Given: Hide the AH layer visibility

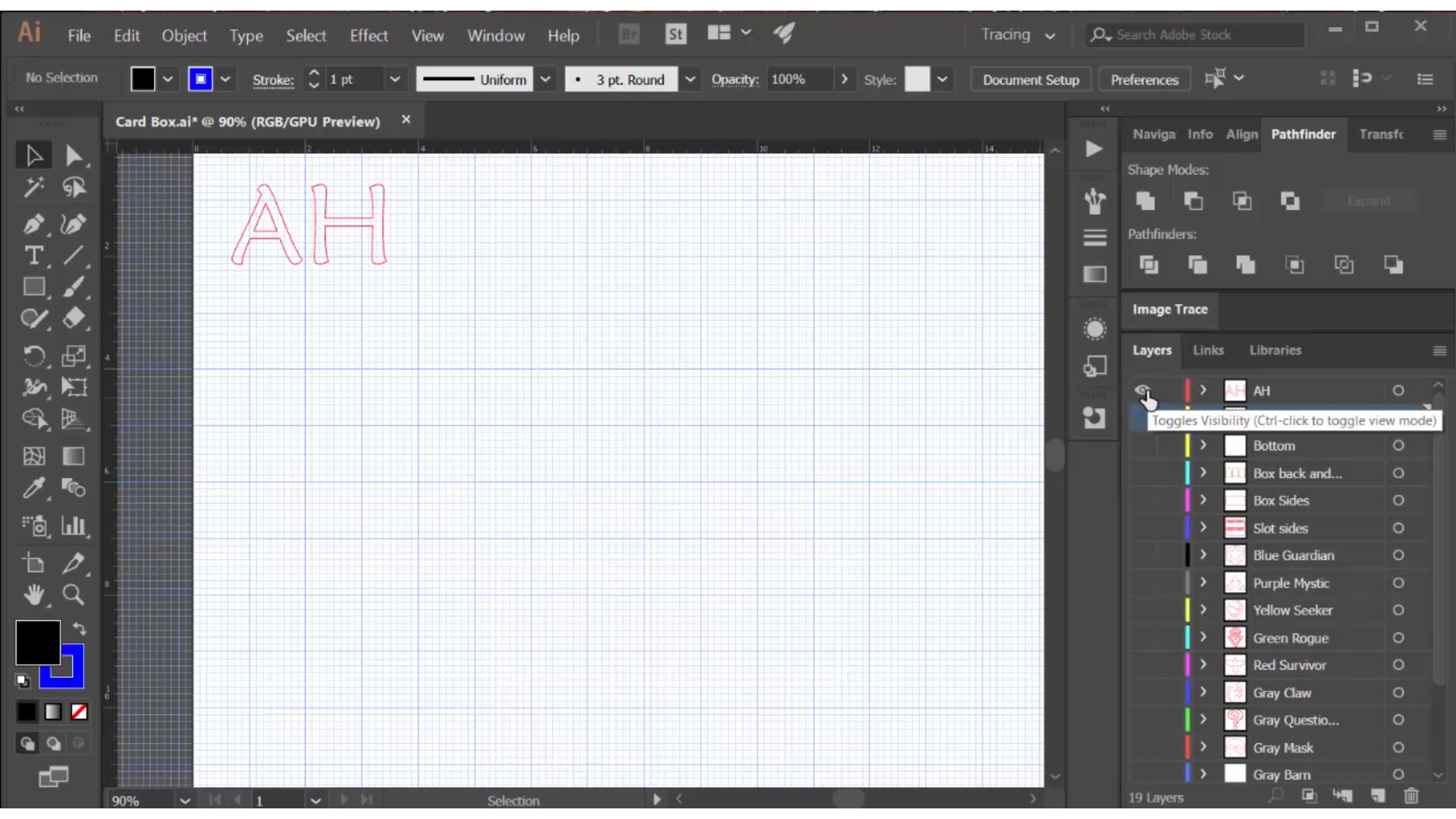Looking at the screenshot, I should pyautogui.click(x=1144, y=390).
